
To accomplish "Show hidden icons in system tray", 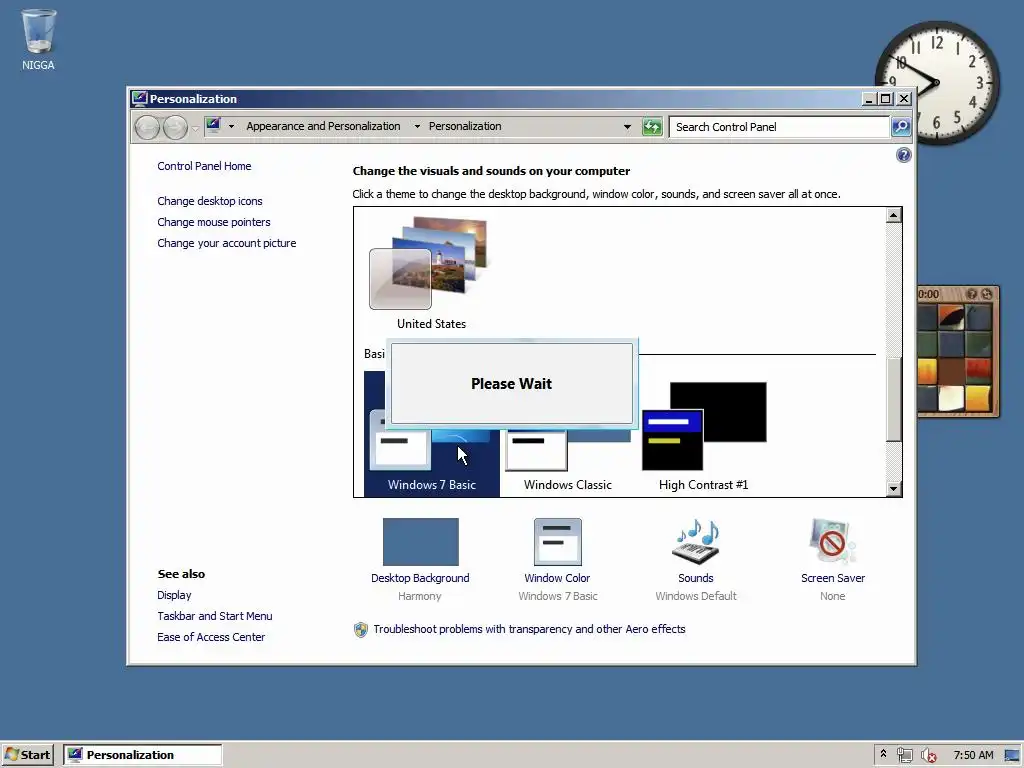I will (883, 754).
